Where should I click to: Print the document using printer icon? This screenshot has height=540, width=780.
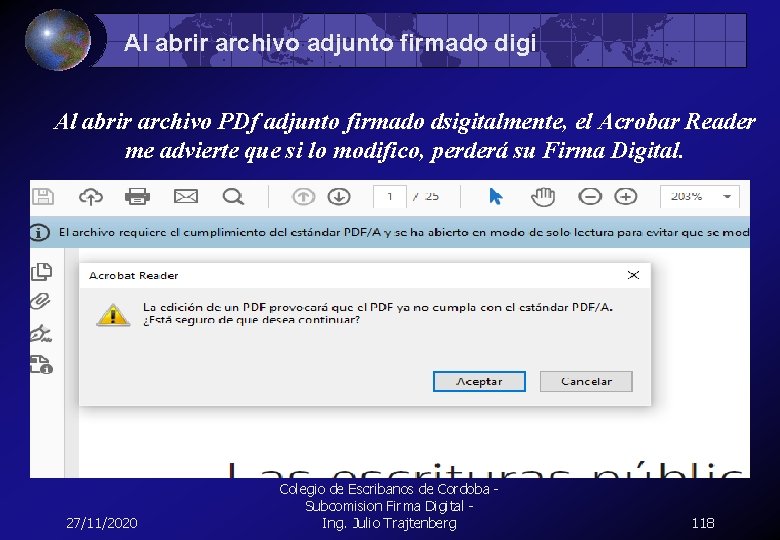137,196
